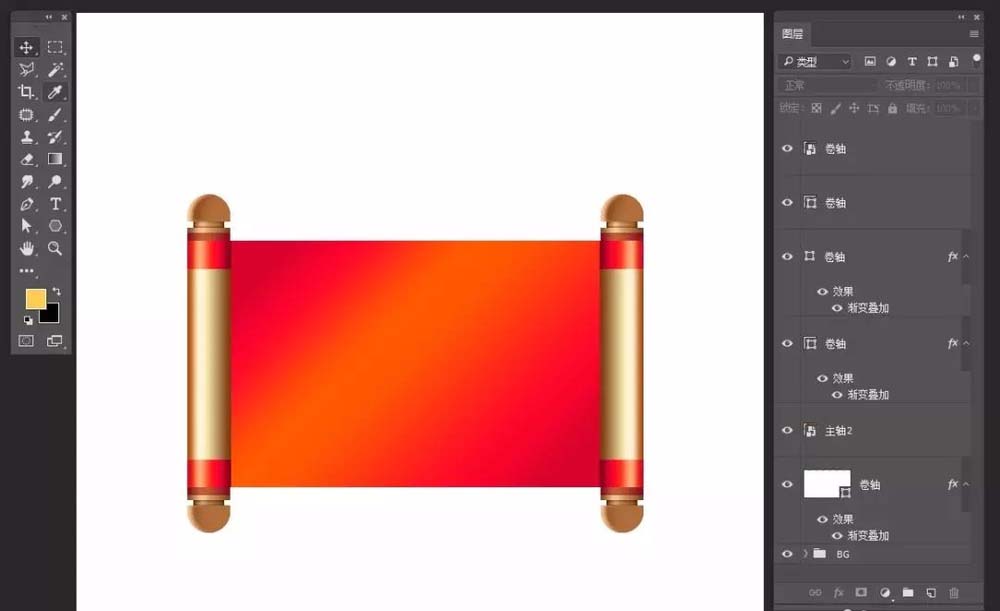
Task: Select the Rectangular Marquee tool
Action: click(55, 47)
